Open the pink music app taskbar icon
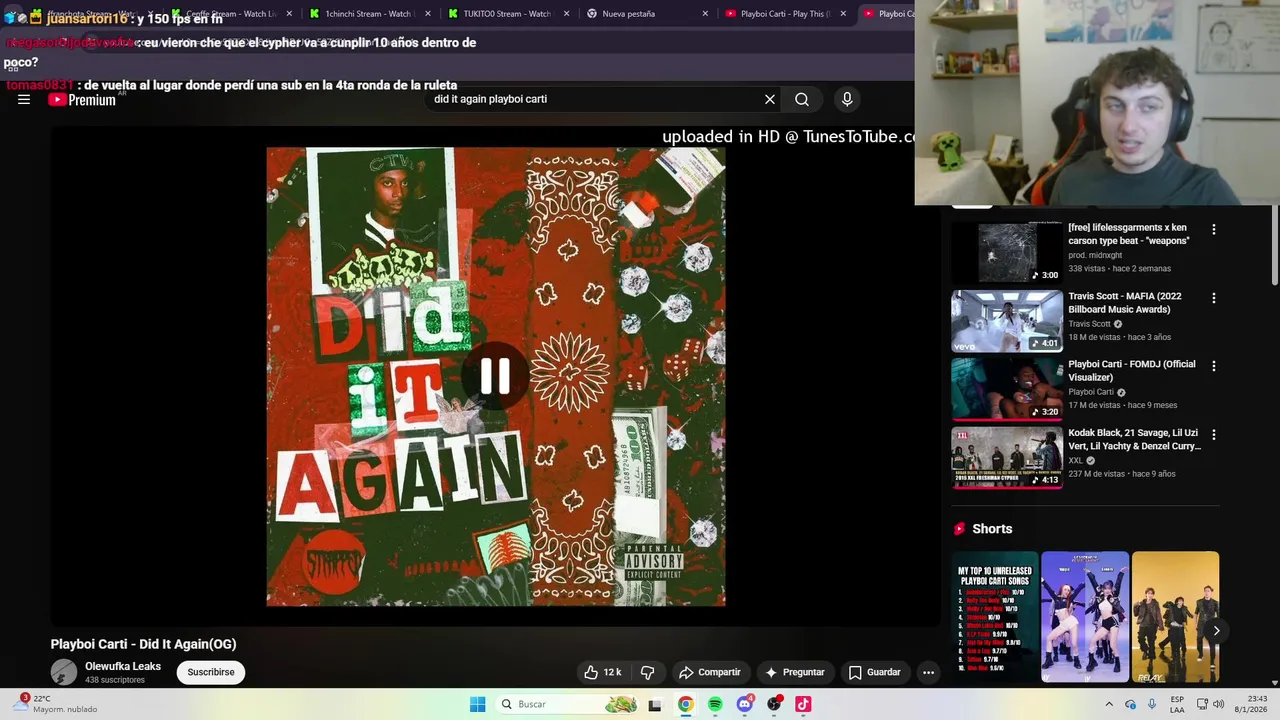Screen dimensions: 1280x720 coord(803,705)
